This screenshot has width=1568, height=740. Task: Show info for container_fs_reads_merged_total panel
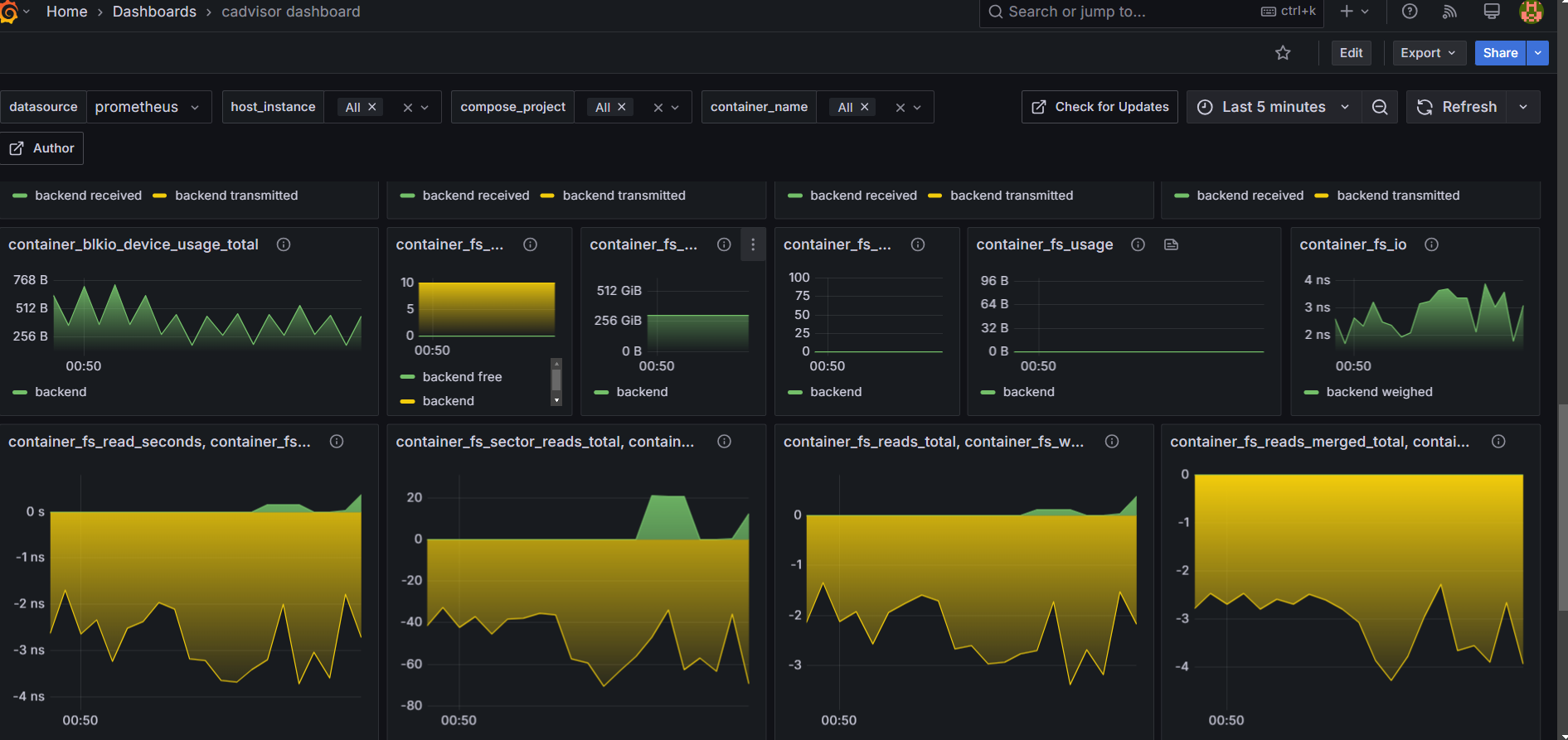(x=1498, y=442)
